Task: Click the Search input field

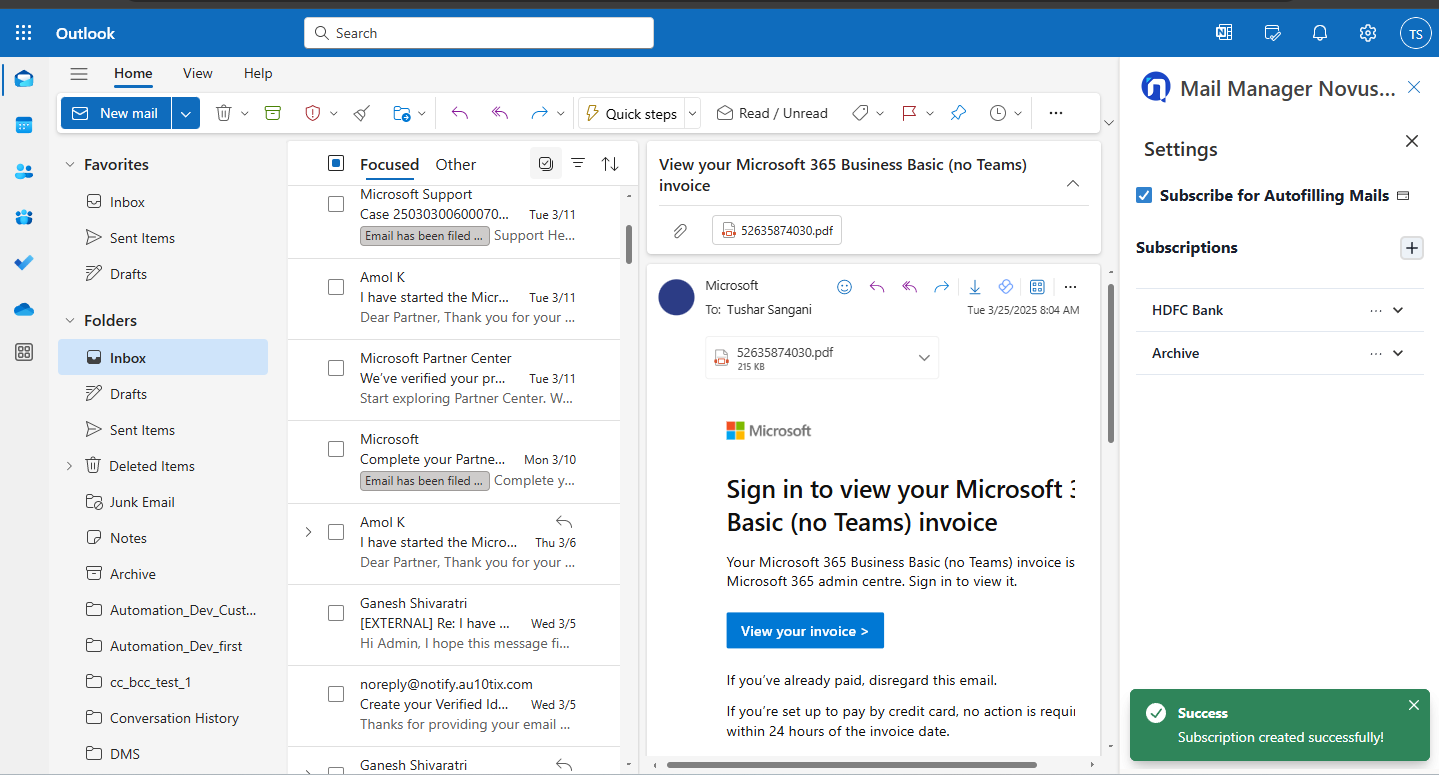Action: (479, 33)
